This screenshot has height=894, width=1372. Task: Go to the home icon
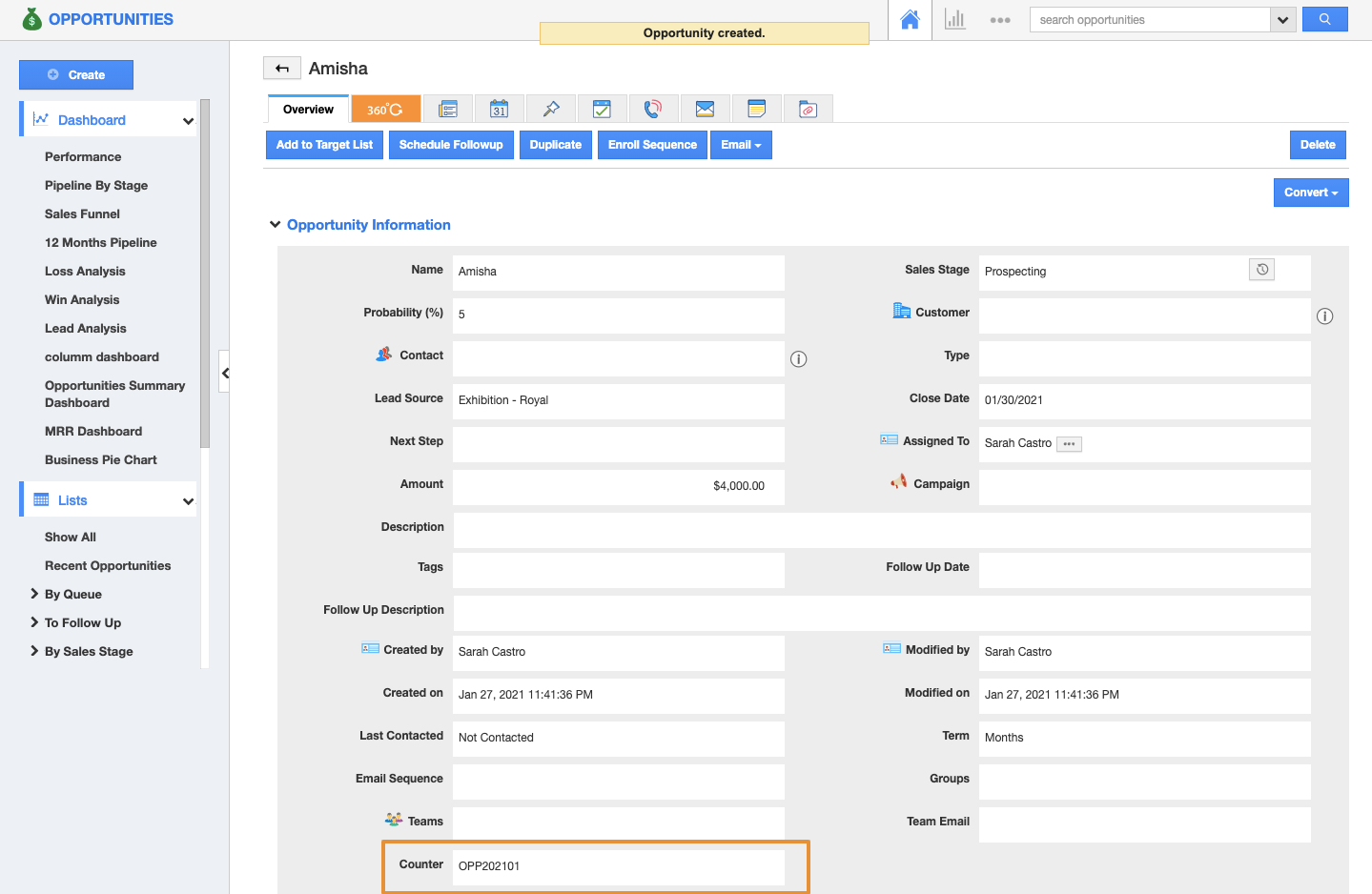tap(910, 20)
